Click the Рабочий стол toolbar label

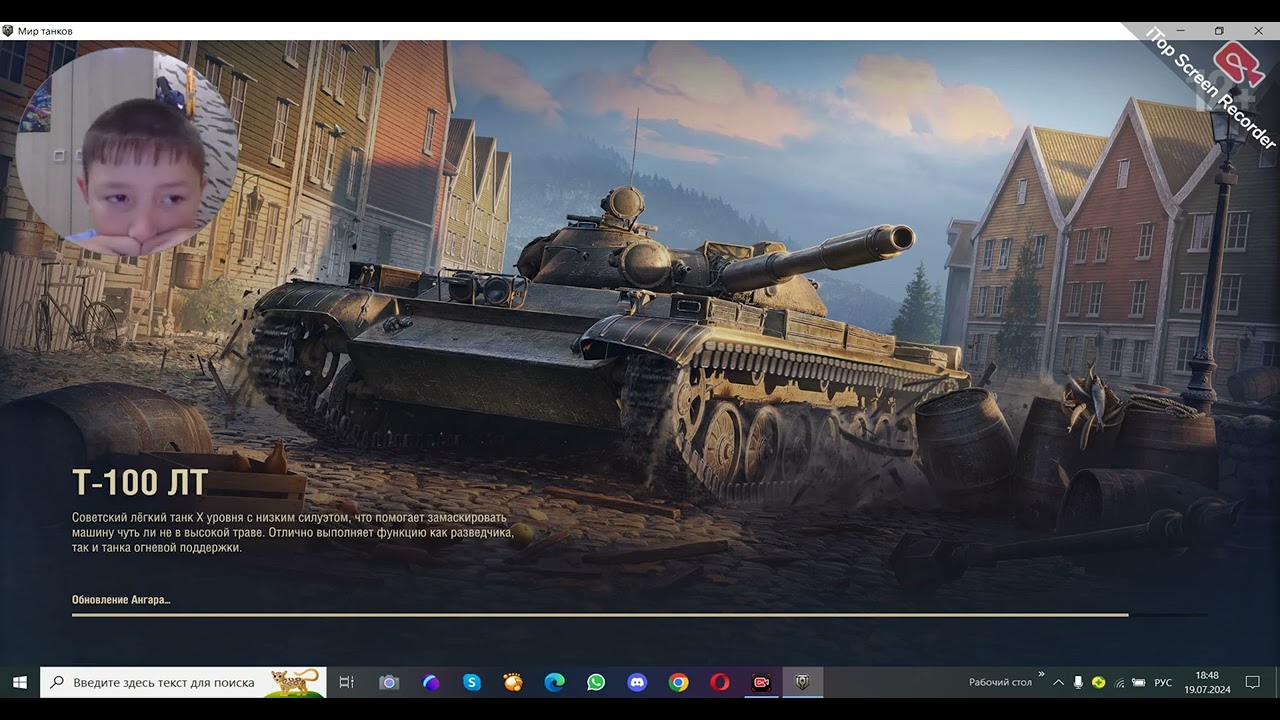pos(1000,682)
